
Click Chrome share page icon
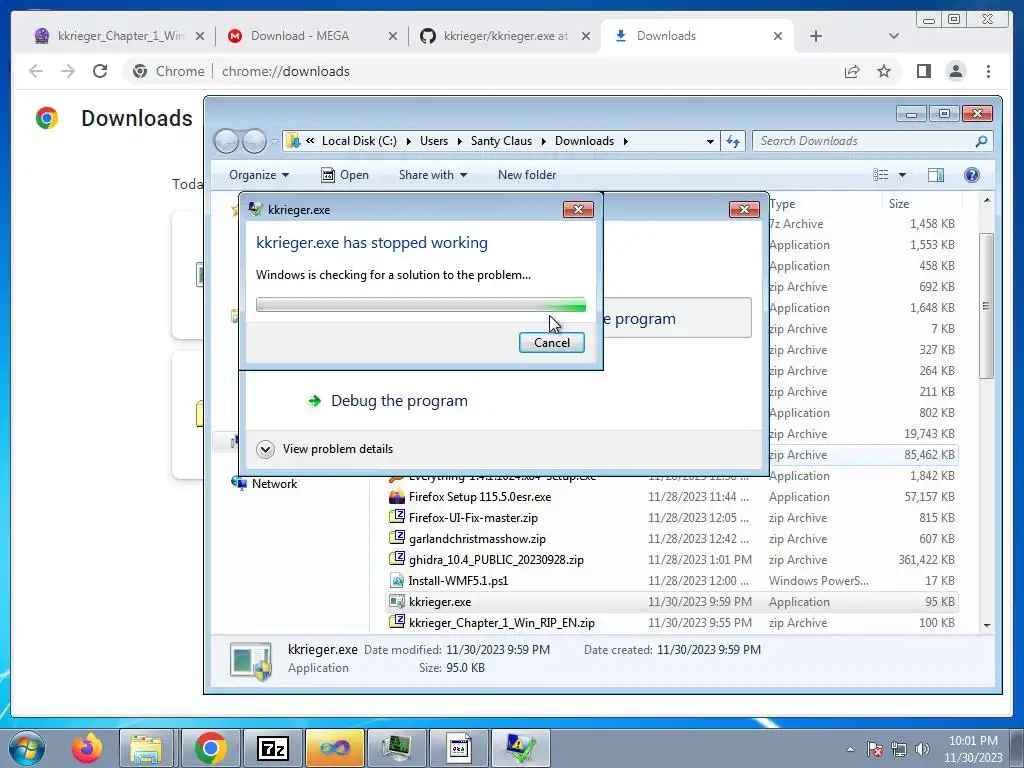point(852,71)
